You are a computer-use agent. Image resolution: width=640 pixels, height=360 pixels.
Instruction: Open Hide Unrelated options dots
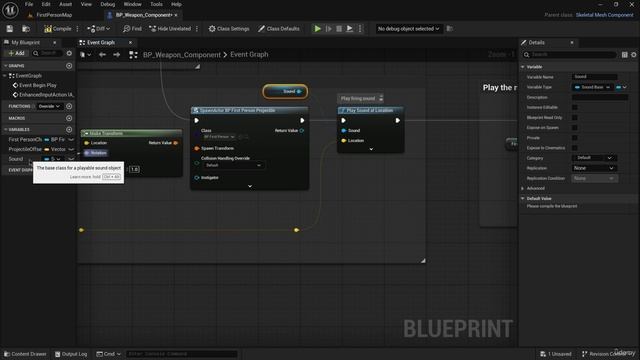point(197,29)
